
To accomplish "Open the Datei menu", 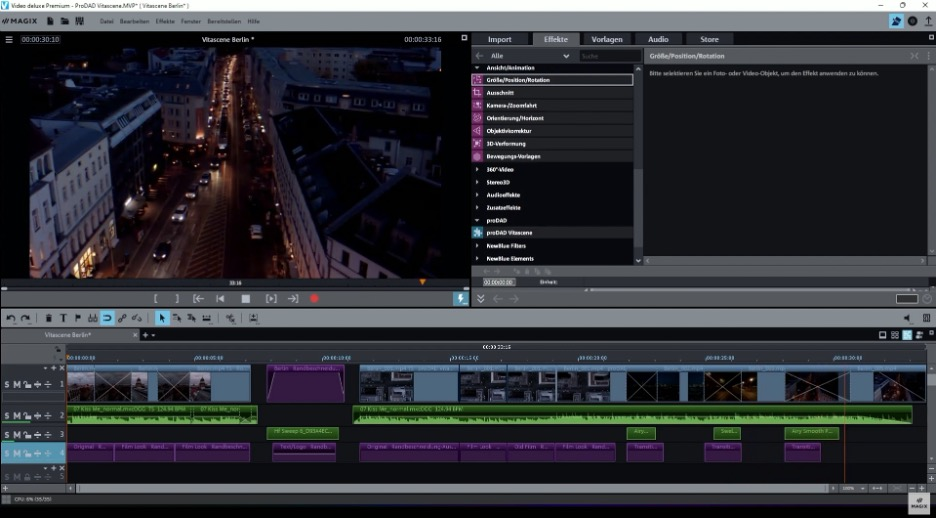I will click(x=107, y=21).
